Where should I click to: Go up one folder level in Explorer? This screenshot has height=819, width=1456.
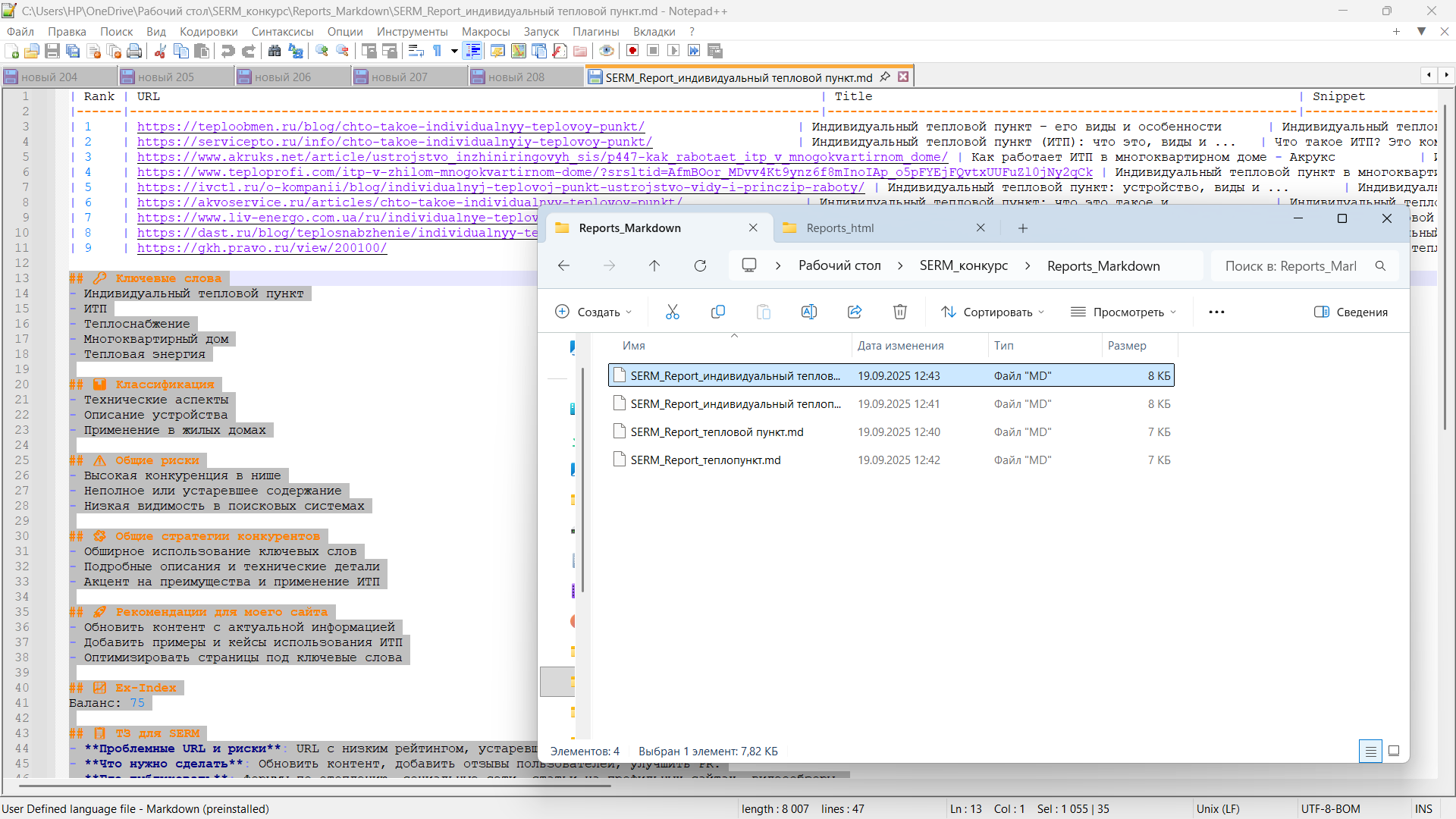(x=654, y=265)
